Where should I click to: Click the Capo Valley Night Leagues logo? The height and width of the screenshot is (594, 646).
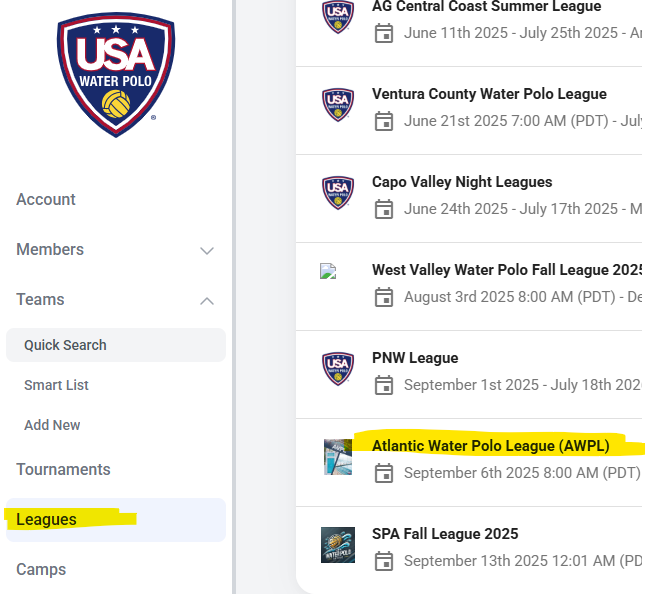point(338,193)
